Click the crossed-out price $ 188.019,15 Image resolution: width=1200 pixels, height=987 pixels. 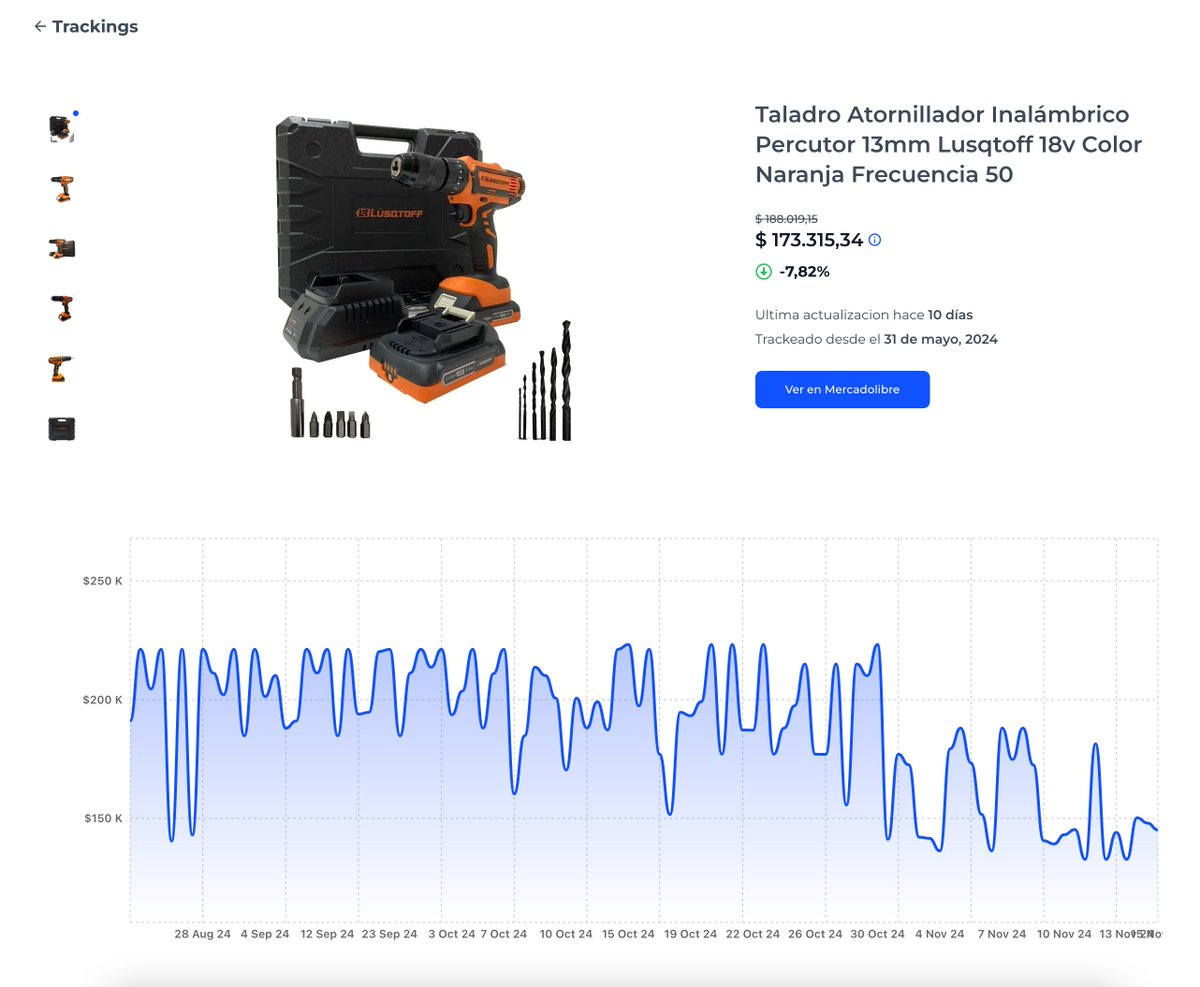pos(786,218)
